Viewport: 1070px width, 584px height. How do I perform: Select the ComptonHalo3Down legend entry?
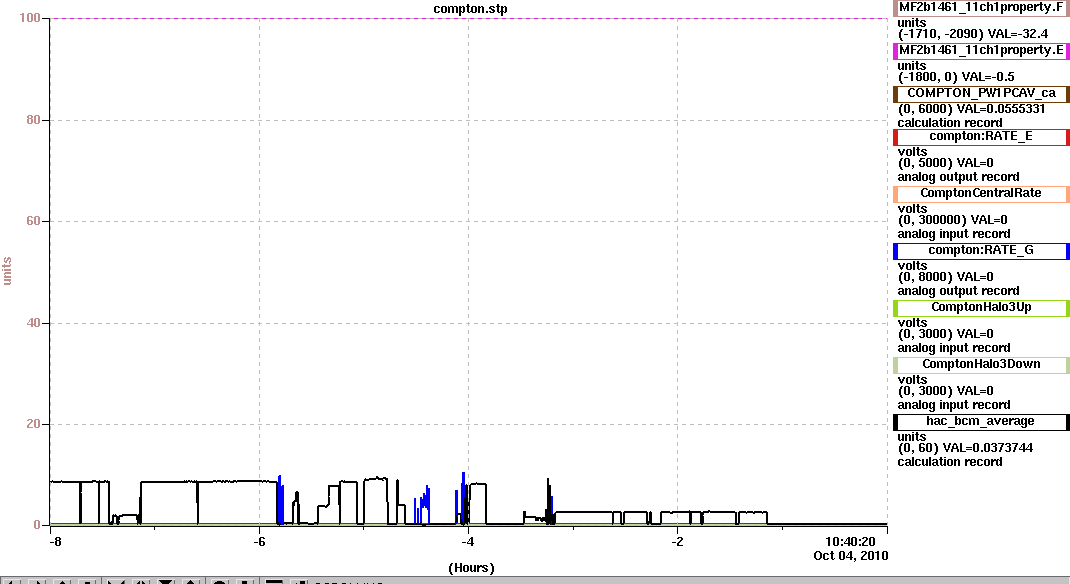(981, 365)
